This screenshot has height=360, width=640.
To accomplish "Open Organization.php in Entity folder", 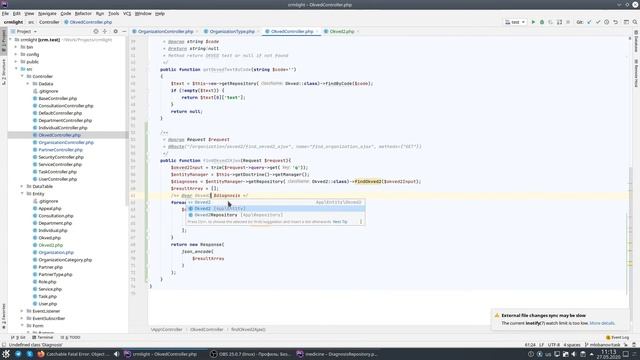I will (56, 253).
